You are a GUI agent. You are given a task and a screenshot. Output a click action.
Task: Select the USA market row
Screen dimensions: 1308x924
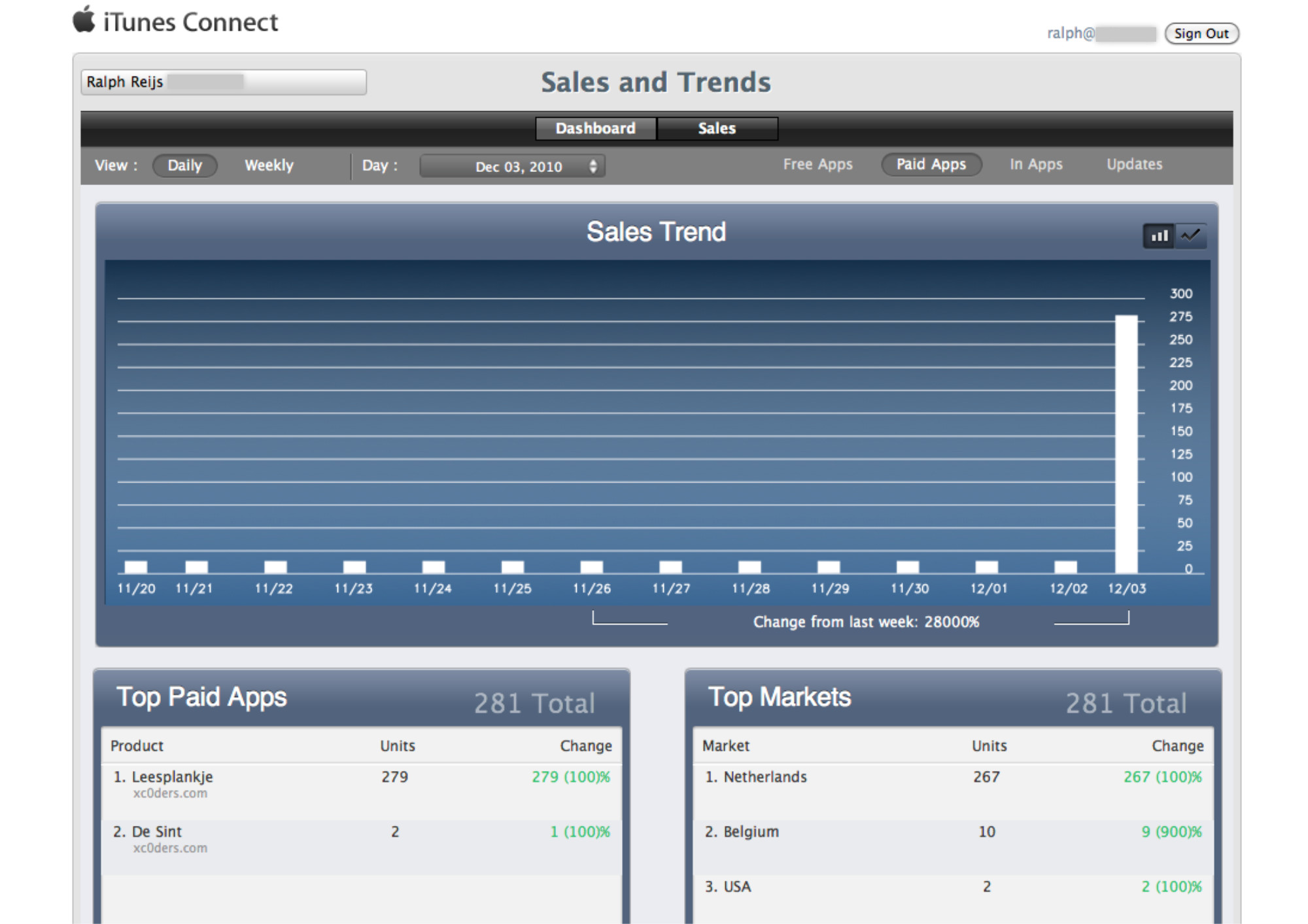(954, 899)
